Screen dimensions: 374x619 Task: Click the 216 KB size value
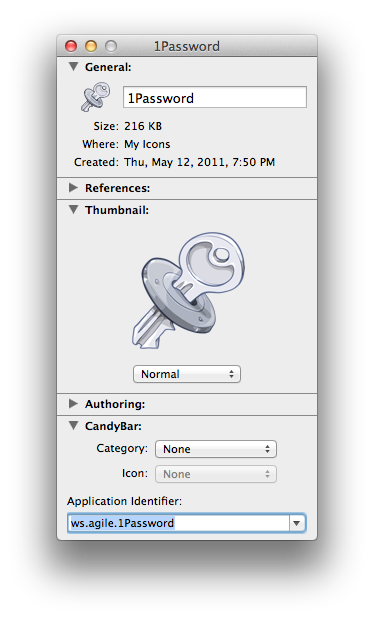pyautogui.click(x=143, y=126)
